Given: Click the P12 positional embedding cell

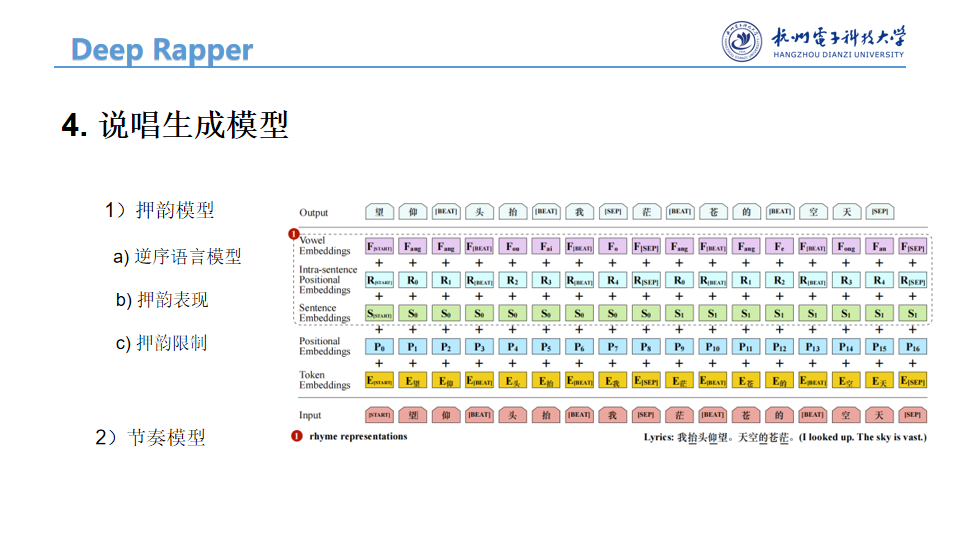Looking at the screenshot, I should tap(779, 347).
